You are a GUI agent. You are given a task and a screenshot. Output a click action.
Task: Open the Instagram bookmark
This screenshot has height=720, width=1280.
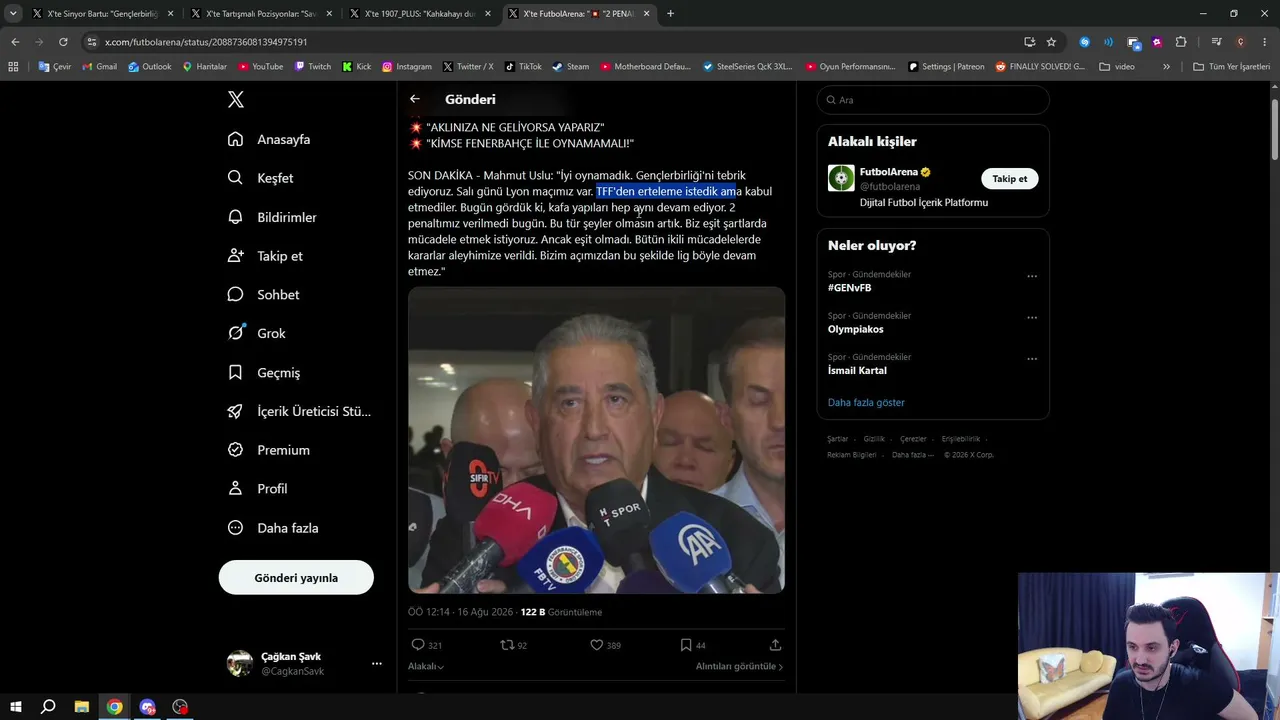click(x=406, y=67)
